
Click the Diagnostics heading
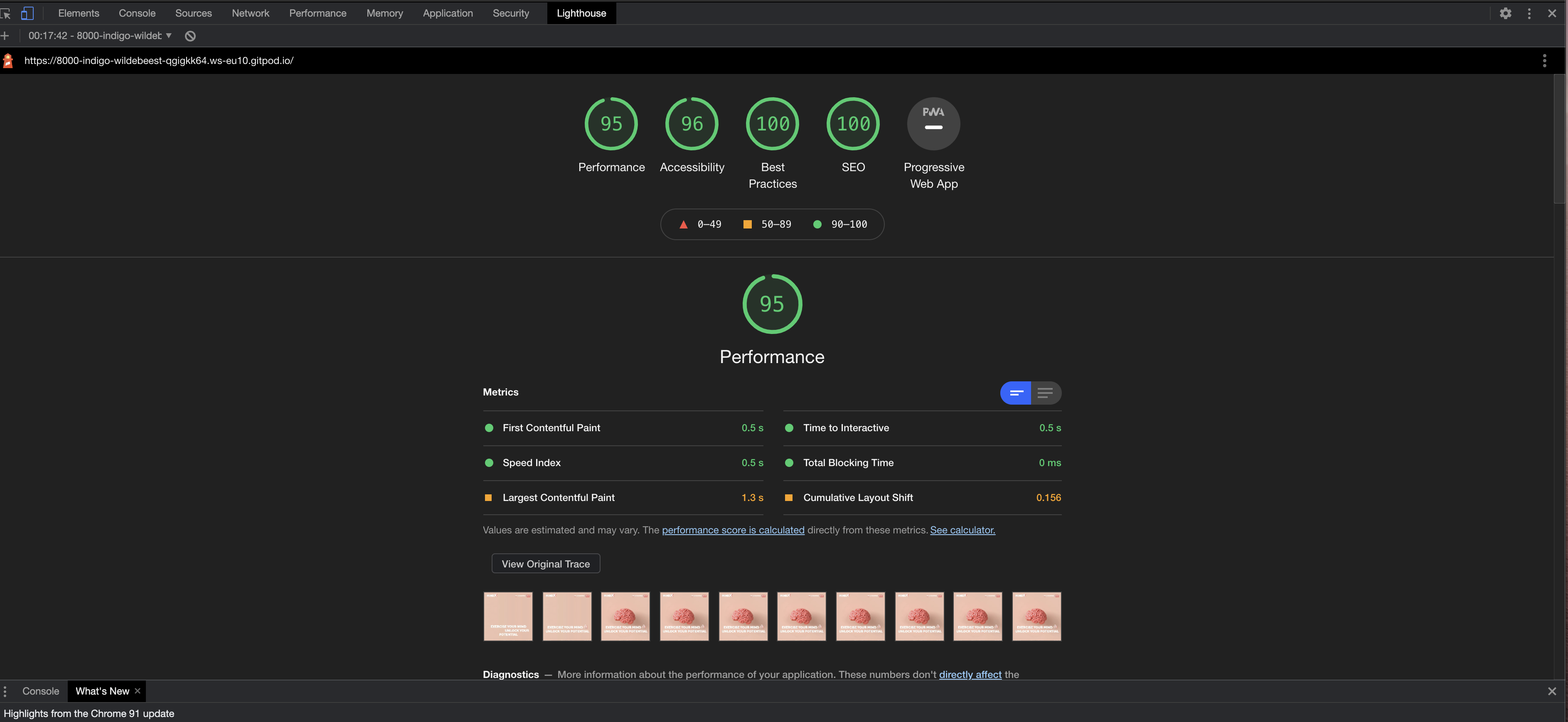[x=511, y=674]
